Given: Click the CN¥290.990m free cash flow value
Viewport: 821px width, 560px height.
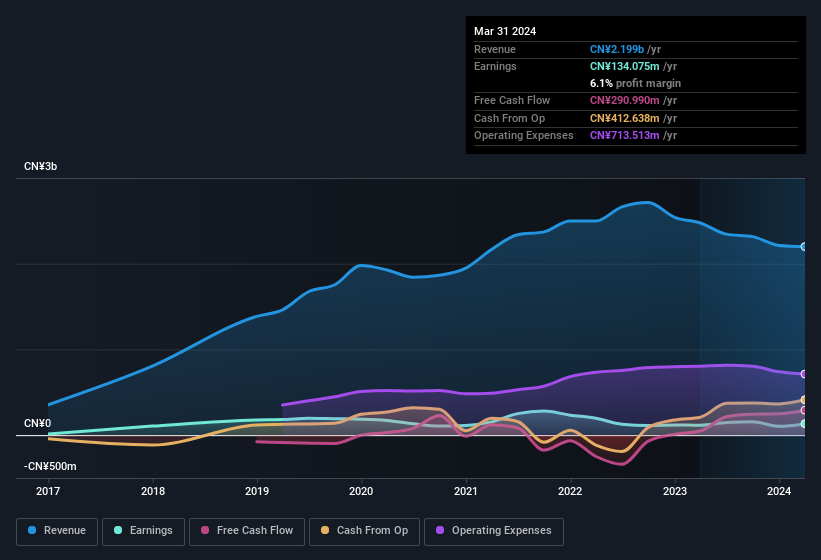Looking at the screenshot, I should 625,100.
